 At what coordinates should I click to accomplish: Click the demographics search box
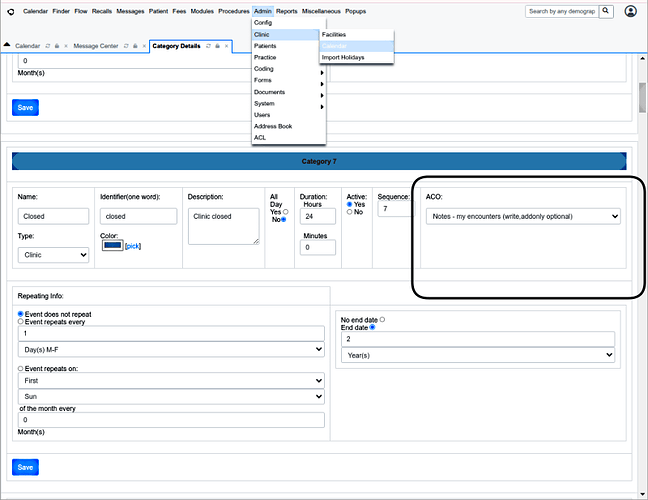click(562, 11)
